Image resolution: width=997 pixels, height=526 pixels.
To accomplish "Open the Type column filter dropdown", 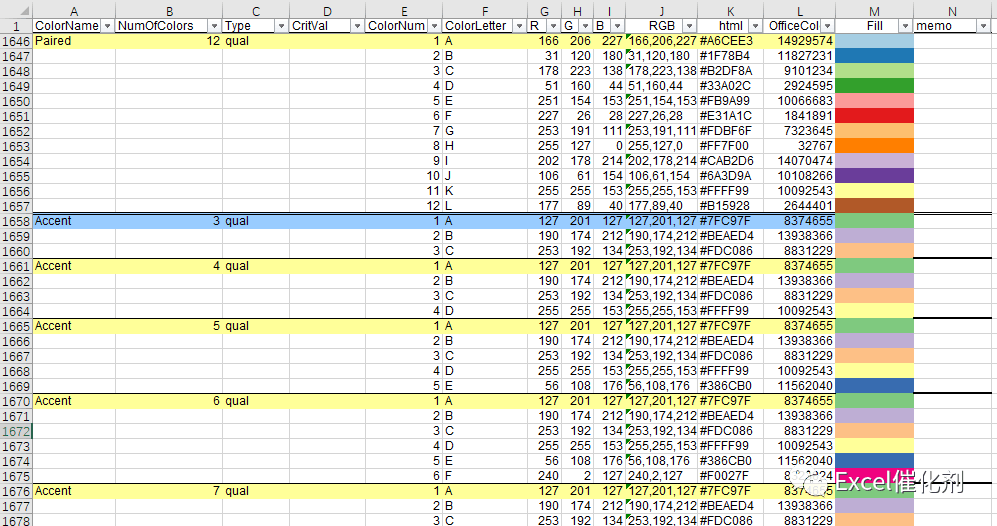I will click(x=281, y=26).
